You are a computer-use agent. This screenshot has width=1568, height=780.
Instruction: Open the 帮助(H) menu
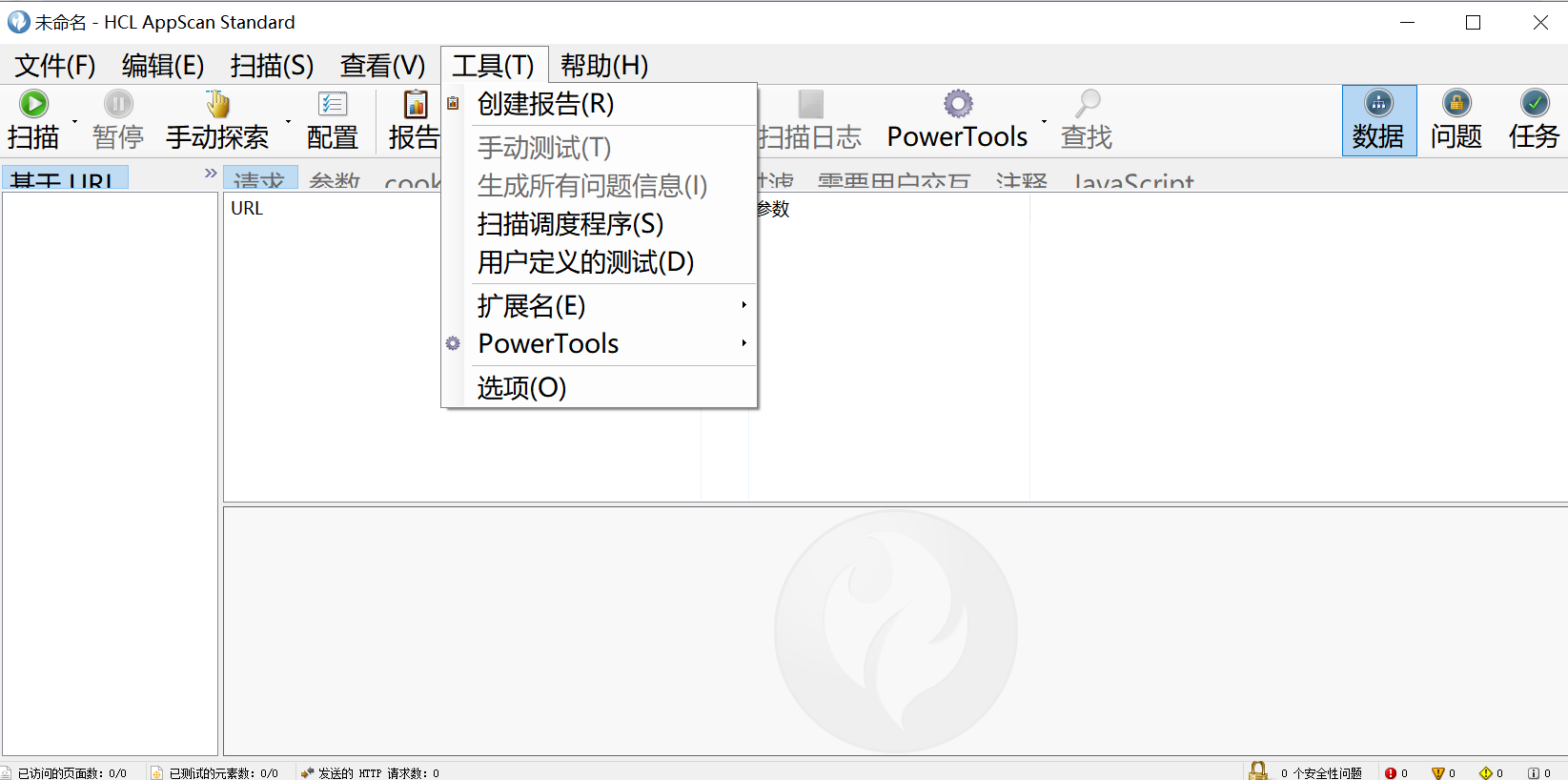tap(604, 65)
